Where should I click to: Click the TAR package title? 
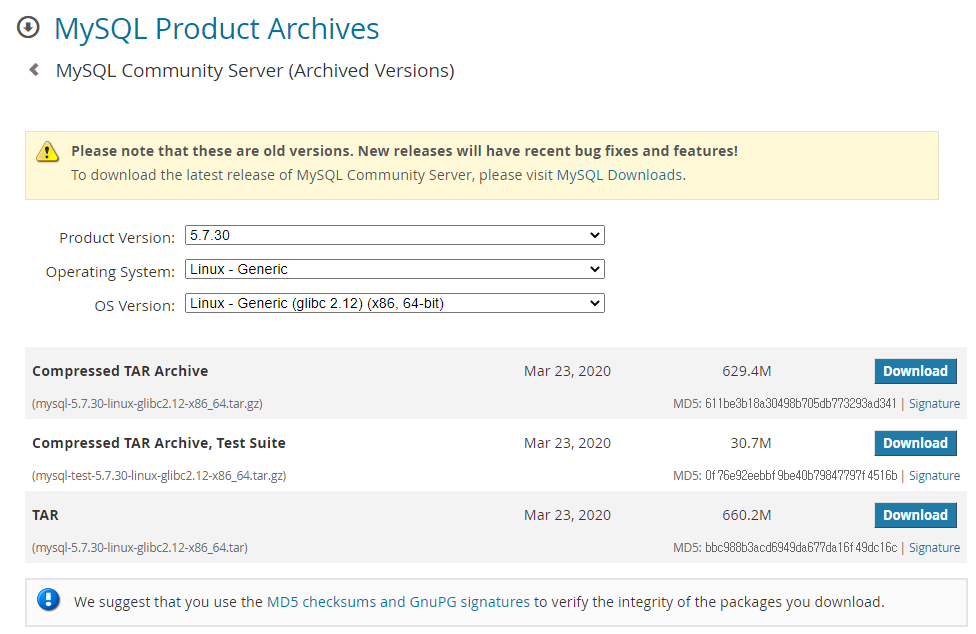pyautogui.click(x=45, y=516)
